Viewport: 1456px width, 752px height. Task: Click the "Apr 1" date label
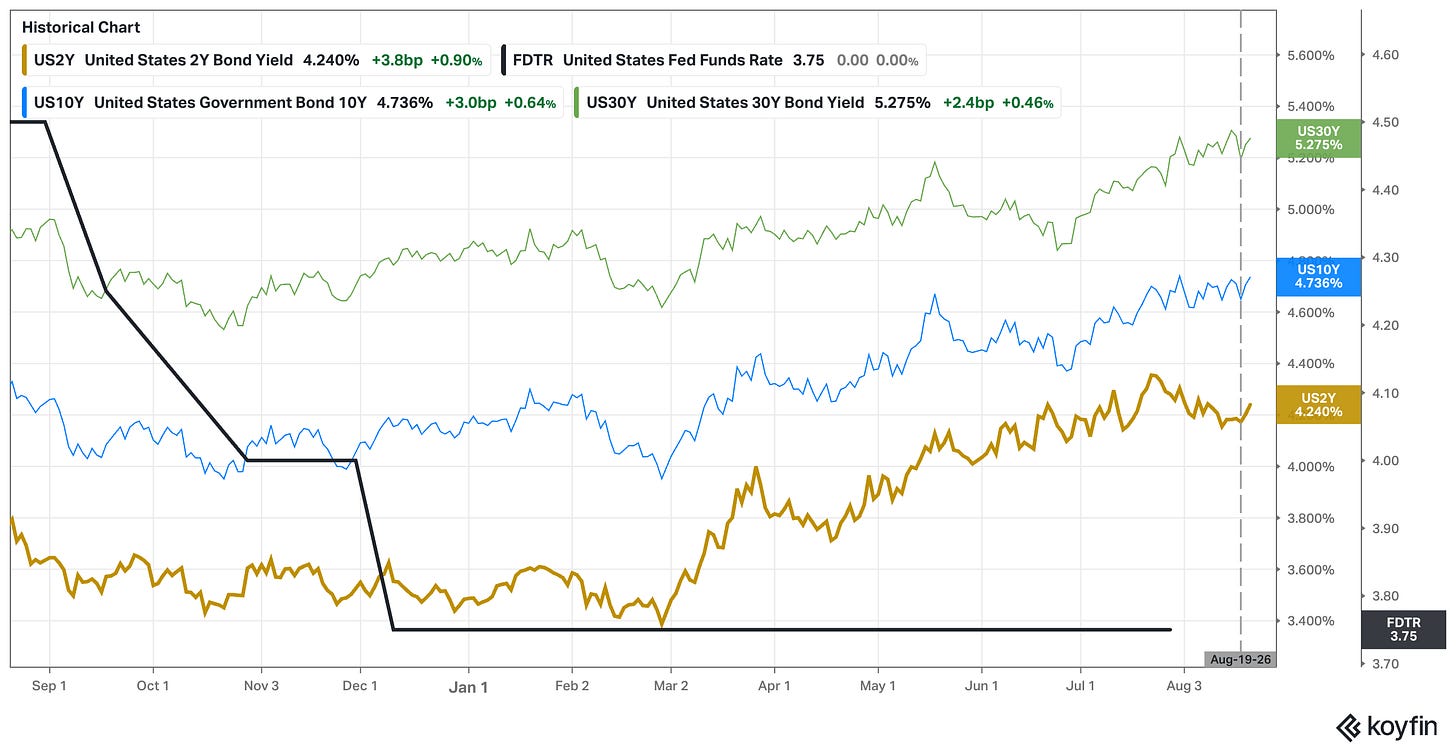pos(774,686)
